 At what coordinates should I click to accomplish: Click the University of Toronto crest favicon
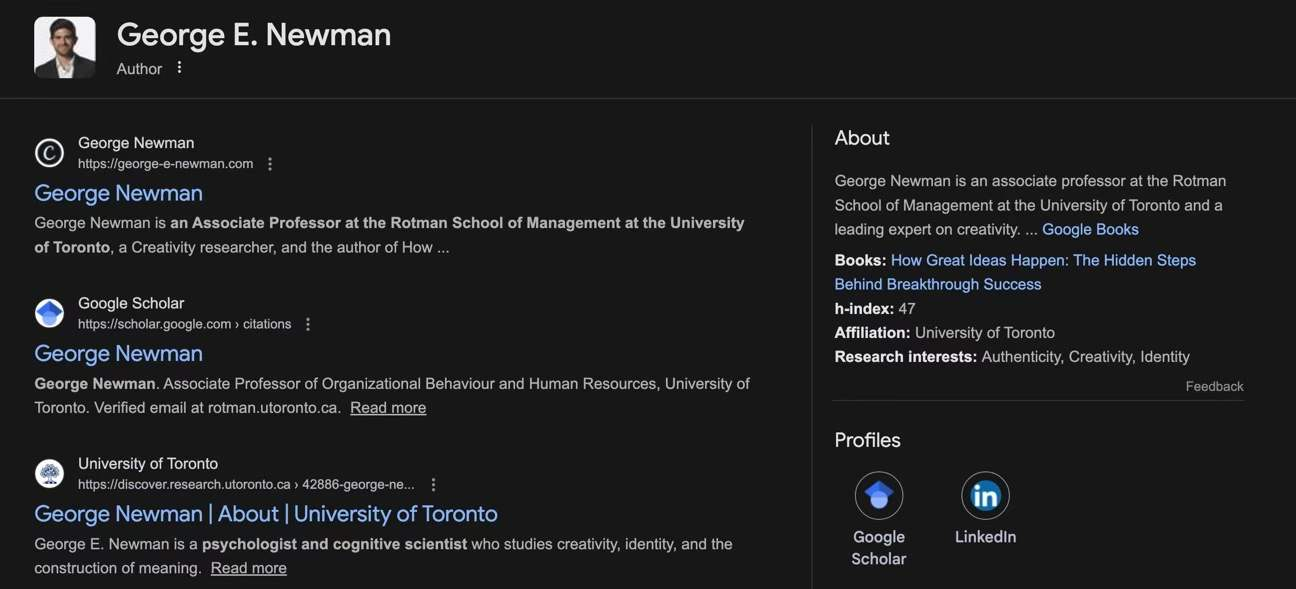tap(49, 473)
